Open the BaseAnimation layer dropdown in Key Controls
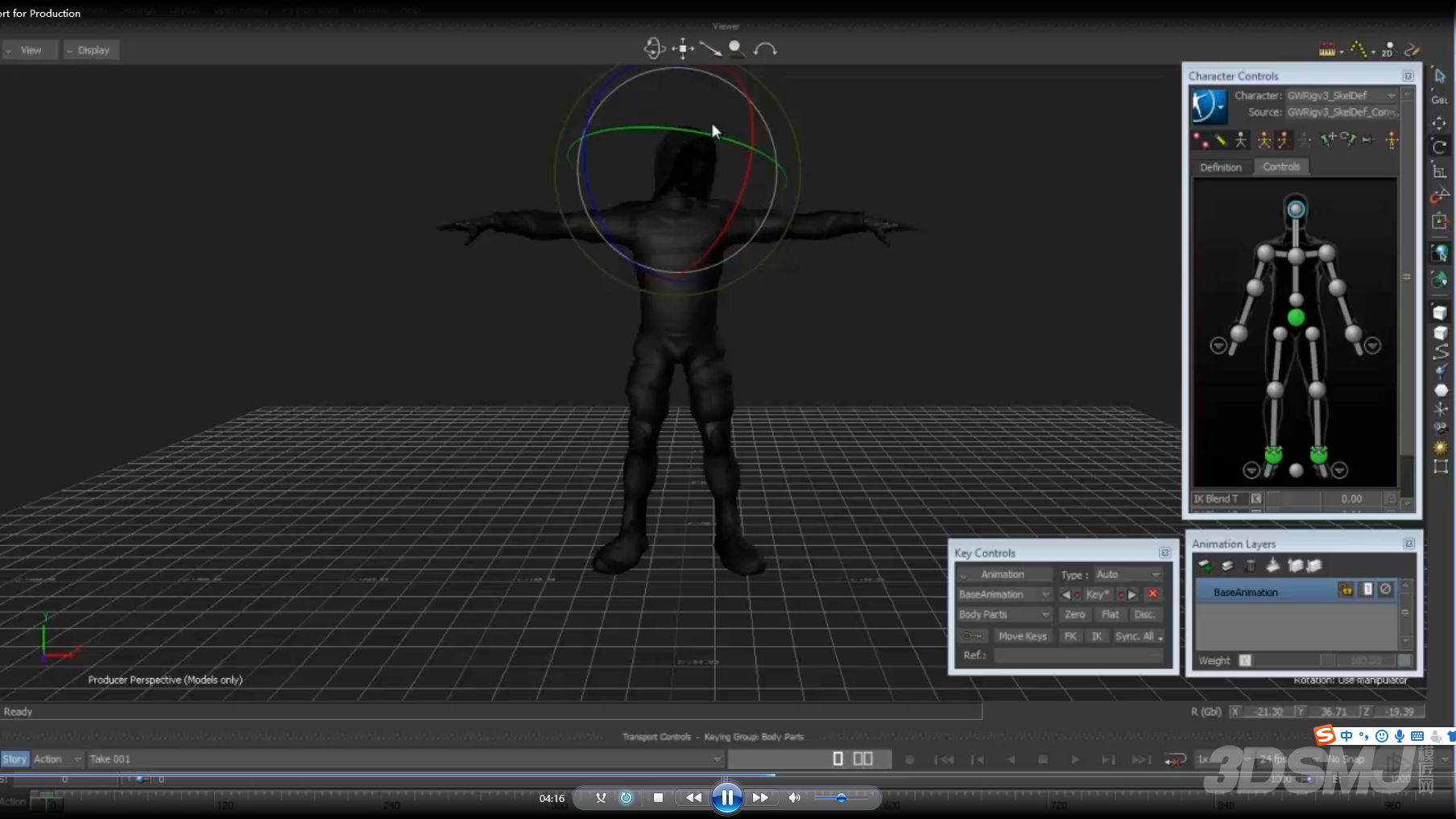Image resolution: width=1456 pixels, height=819 pixels. point(1004,594)
